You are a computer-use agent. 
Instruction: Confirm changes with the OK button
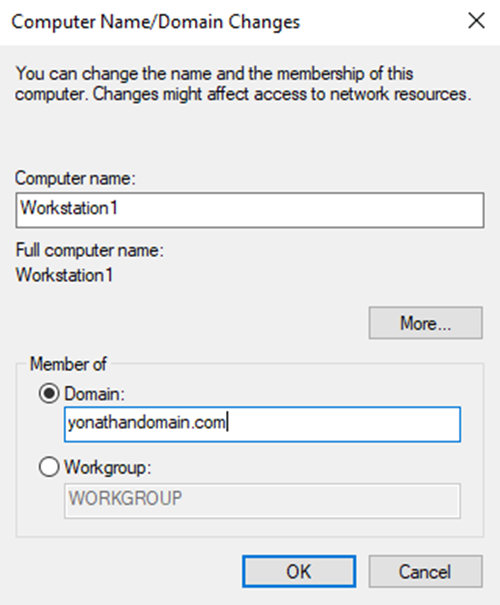point(299,571)
